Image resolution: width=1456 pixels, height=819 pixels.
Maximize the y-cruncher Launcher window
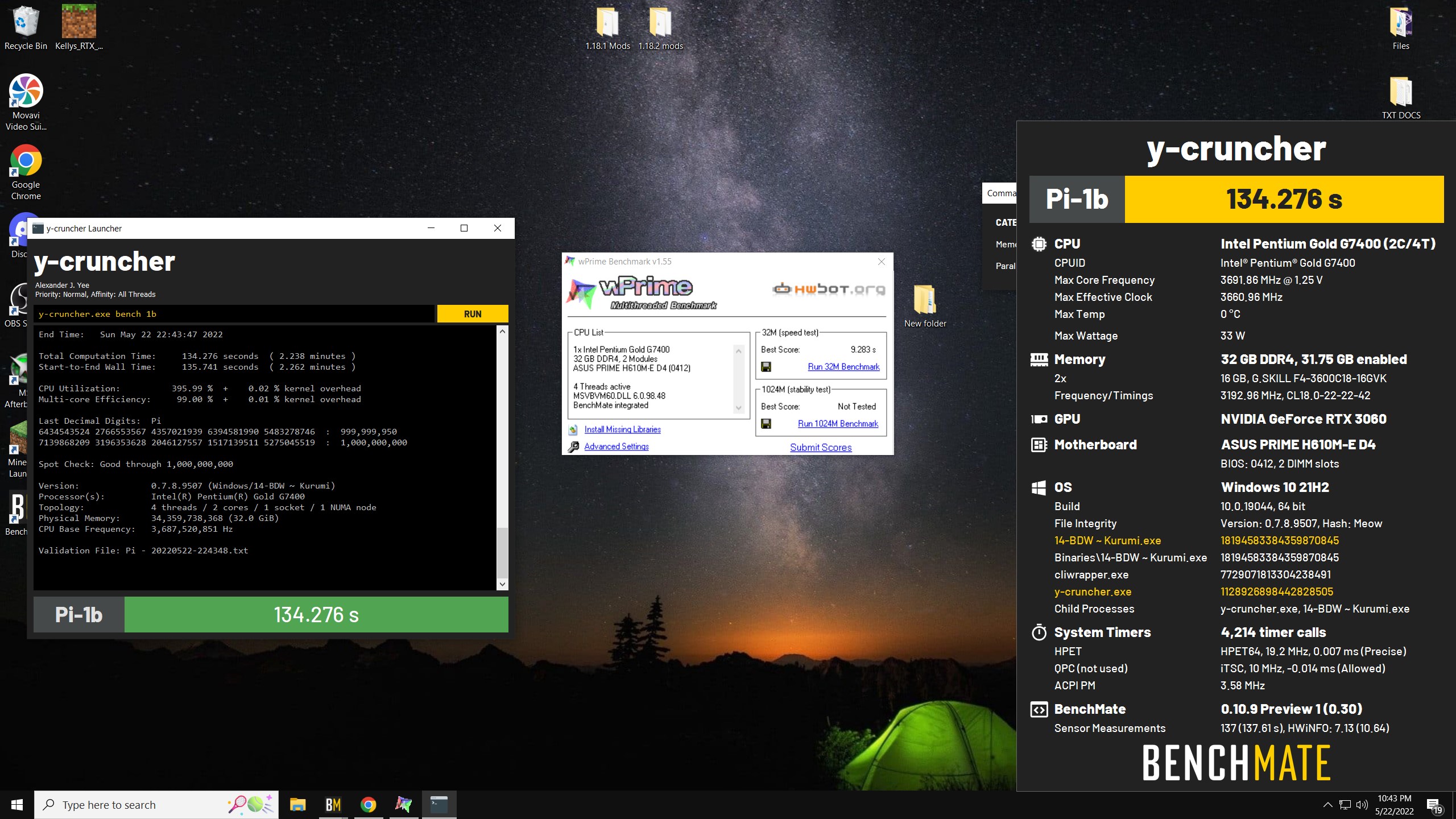(x=464, y=228)
